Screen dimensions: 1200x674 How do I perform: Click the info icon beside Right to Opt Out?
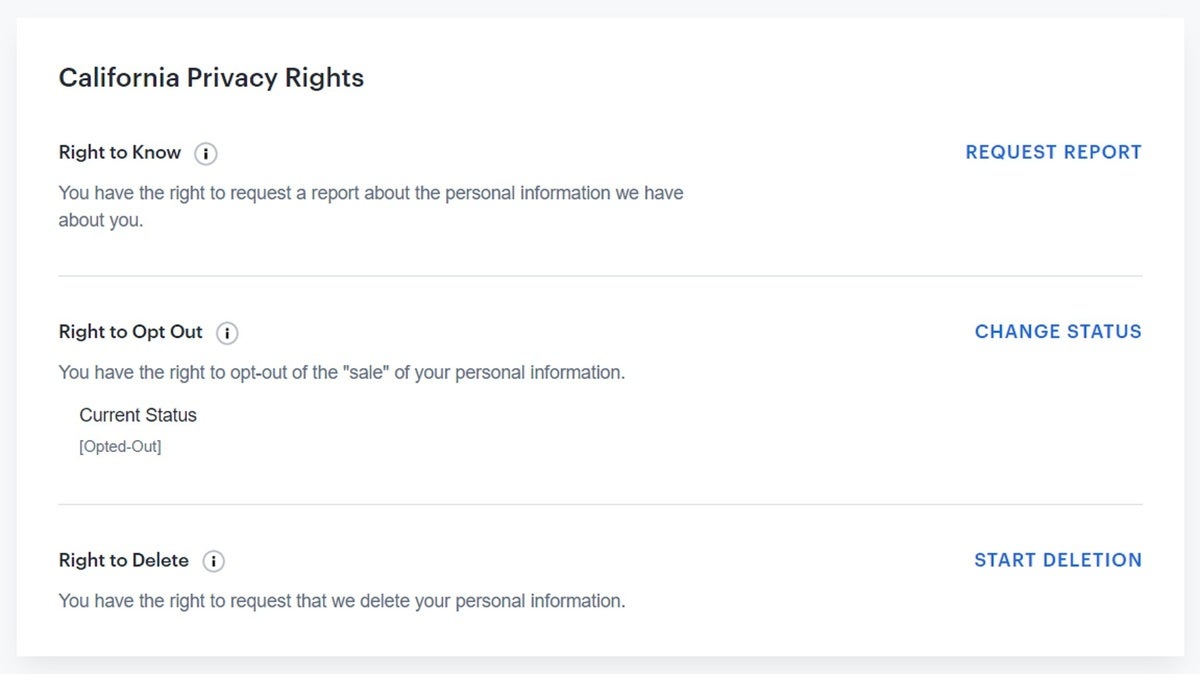coord(228,333)
